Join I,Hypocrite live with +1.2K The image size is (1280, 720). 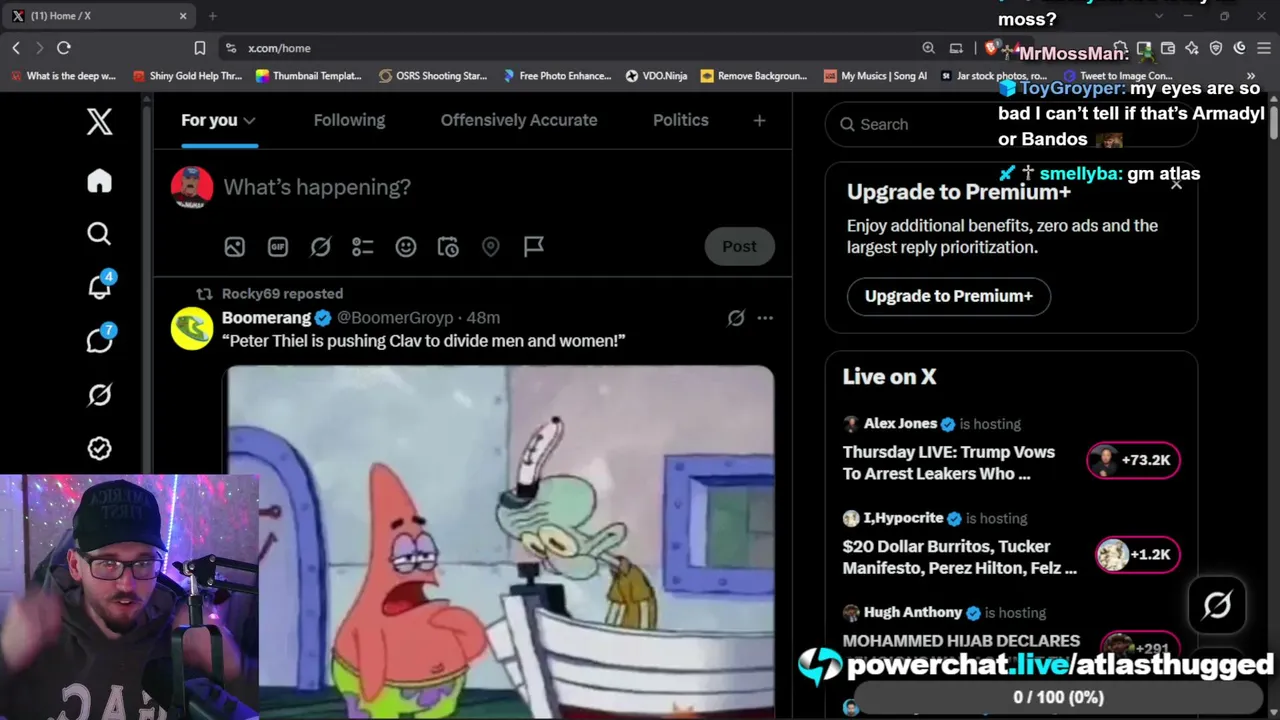(x=1137, y=555)
